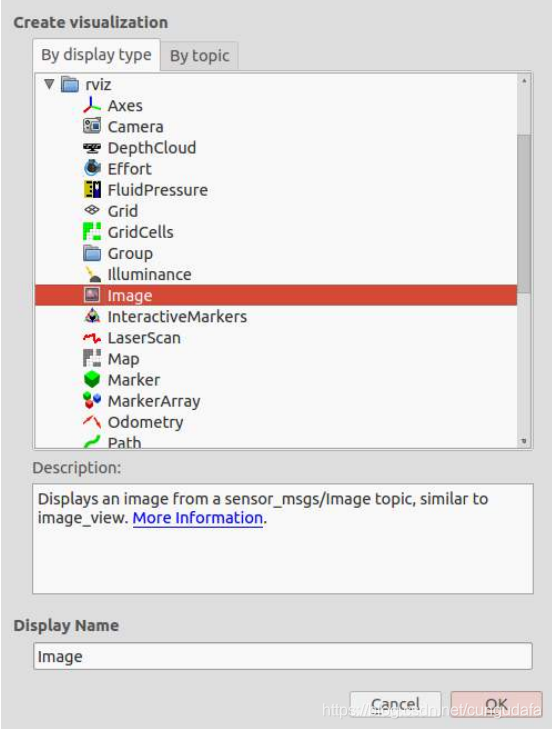Viewport: 552px width, 729px height.
Task: Choose the Path row label
Action: pos(124,442)
